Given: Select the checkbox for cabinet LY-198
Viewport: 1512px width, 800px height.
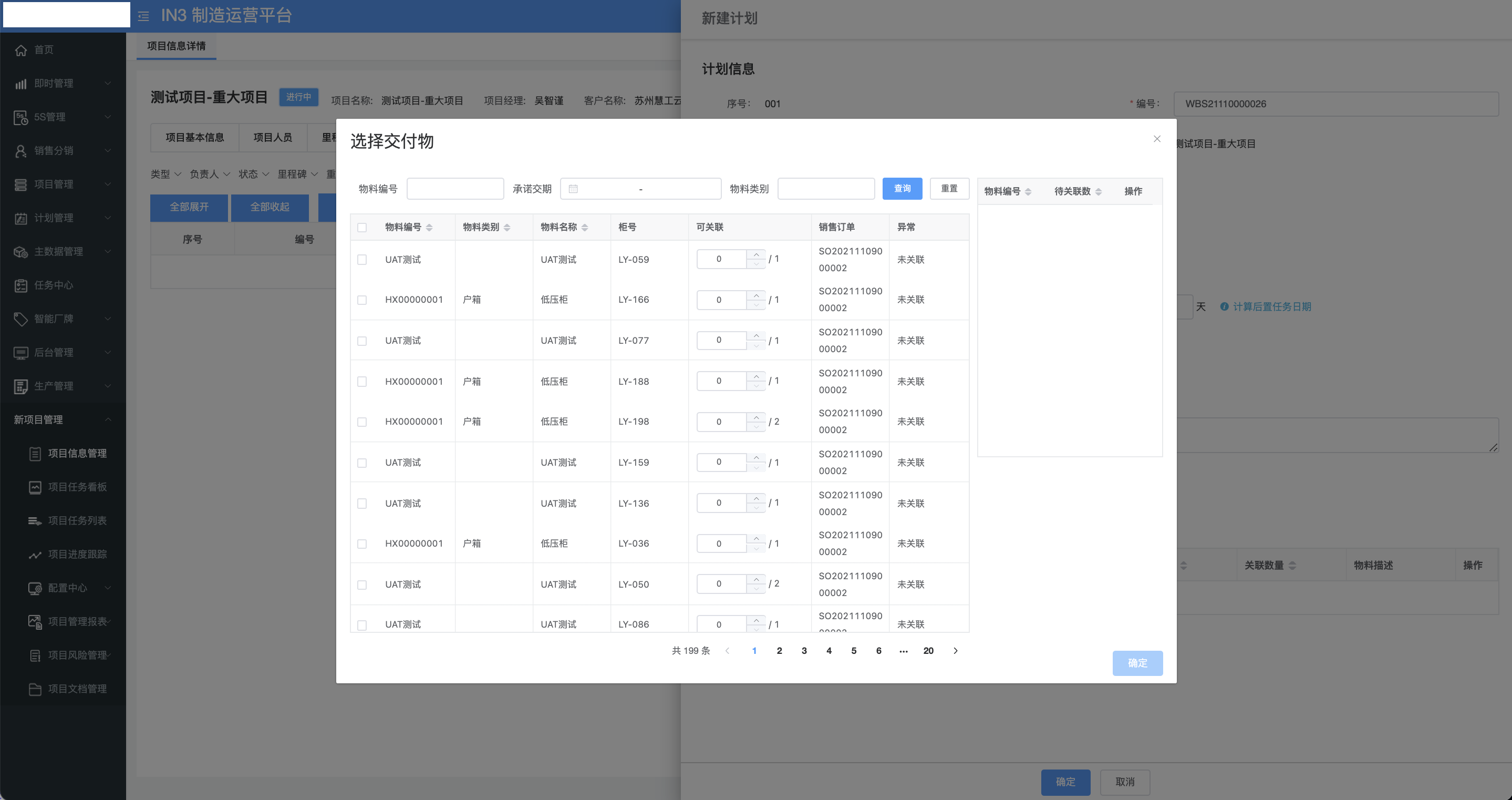Looking at the screenshot, I should click(362, 422).
